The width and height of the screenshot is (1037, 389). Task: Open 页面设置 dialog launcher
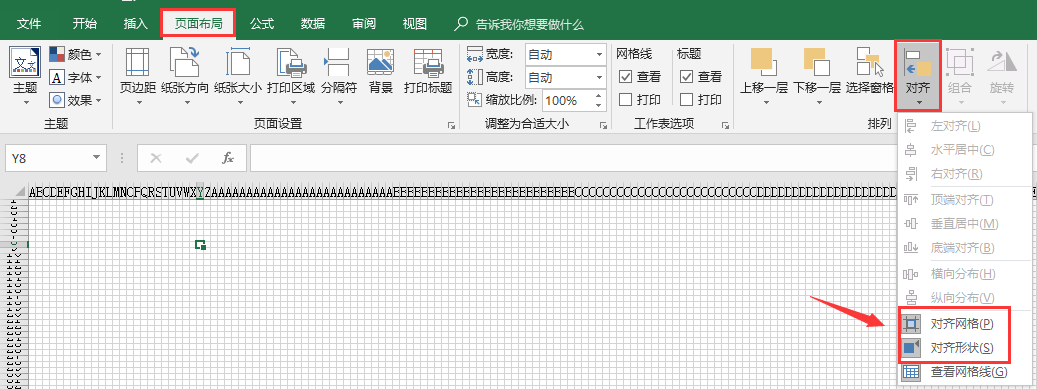pos(451,125)
